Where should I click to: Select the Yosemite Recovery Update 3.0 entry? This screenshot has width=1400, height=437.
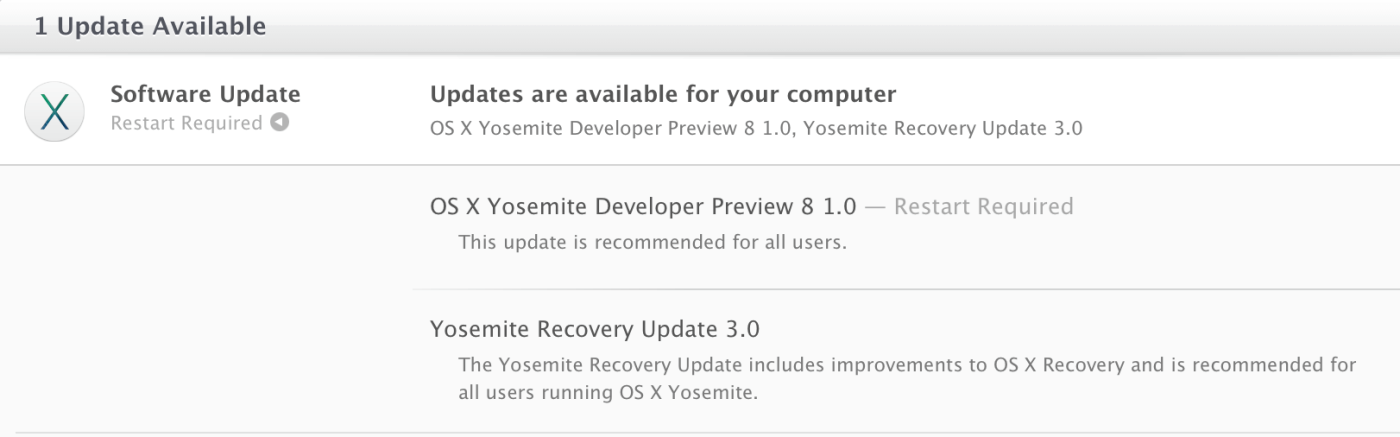coord(594,329)
